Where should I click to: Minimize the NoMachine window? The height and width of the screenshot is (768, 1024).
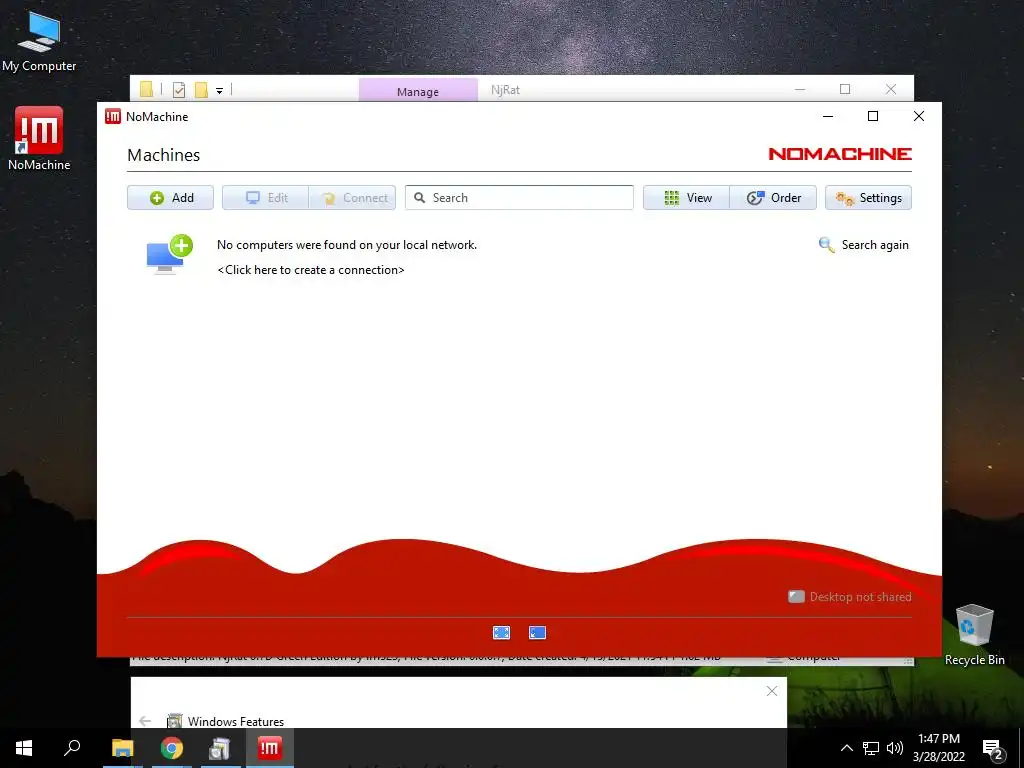tap(828, 116)
